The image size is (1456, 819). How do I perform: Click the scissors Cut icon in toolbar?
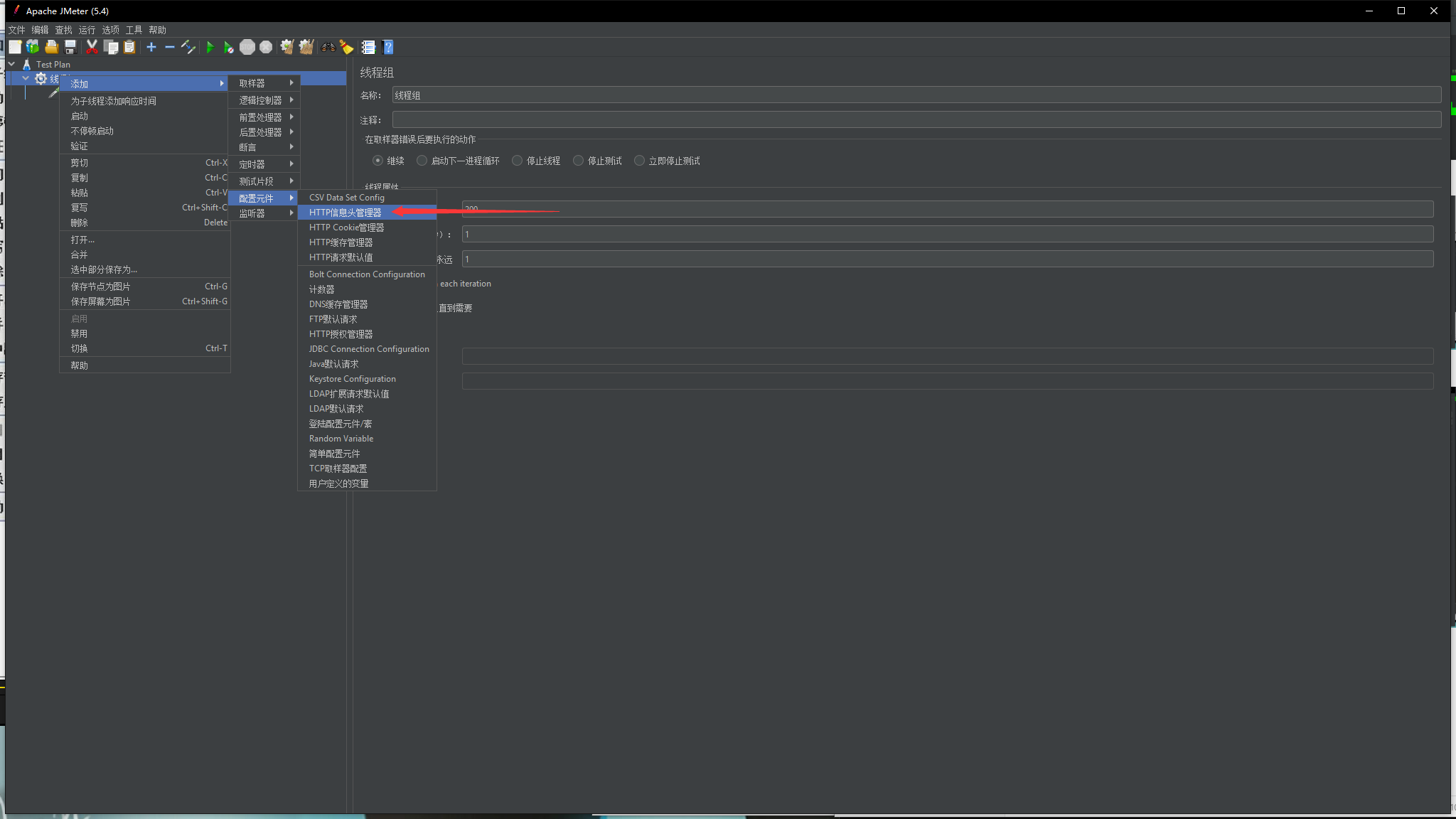pyautogui.click(x=92, y=48)
